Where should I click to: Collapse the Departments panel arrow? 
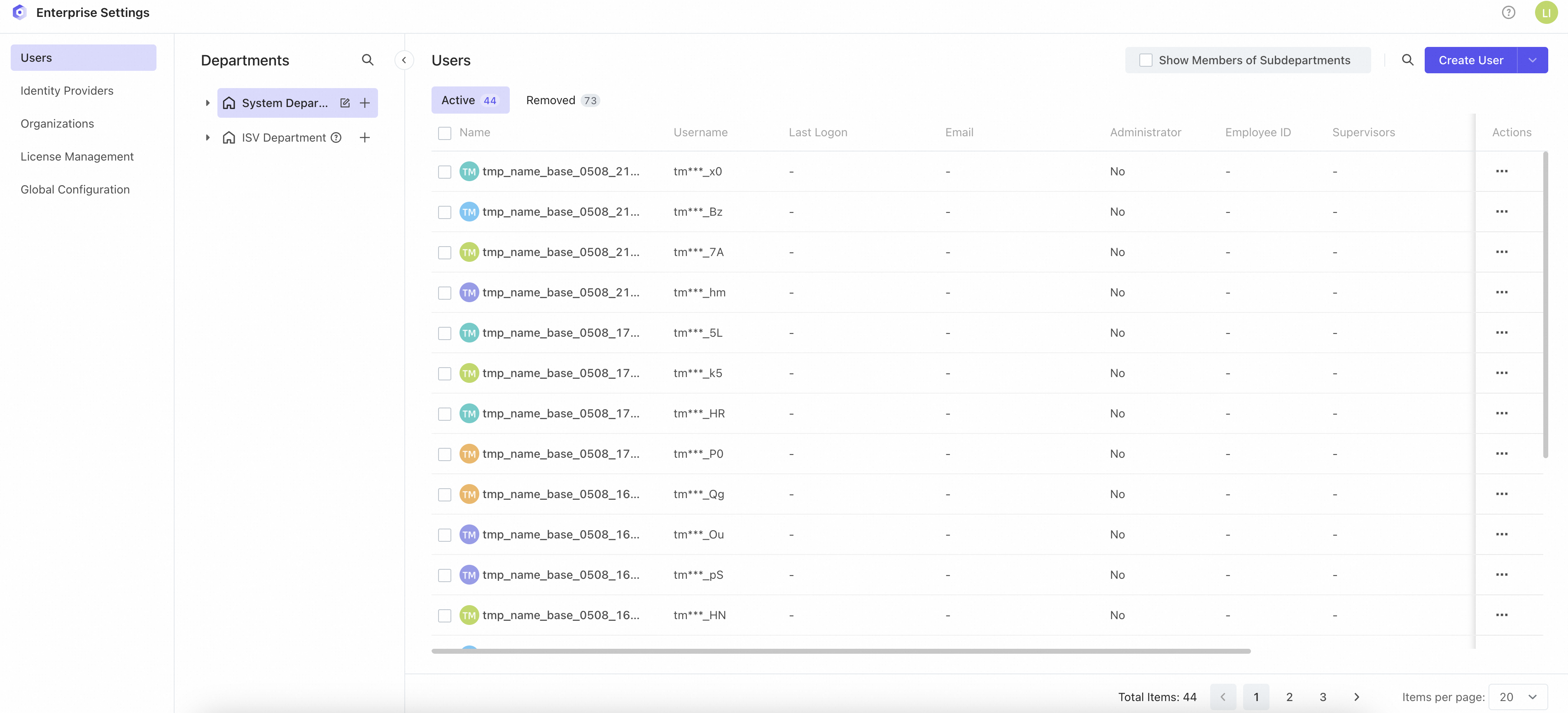point(404,60)
